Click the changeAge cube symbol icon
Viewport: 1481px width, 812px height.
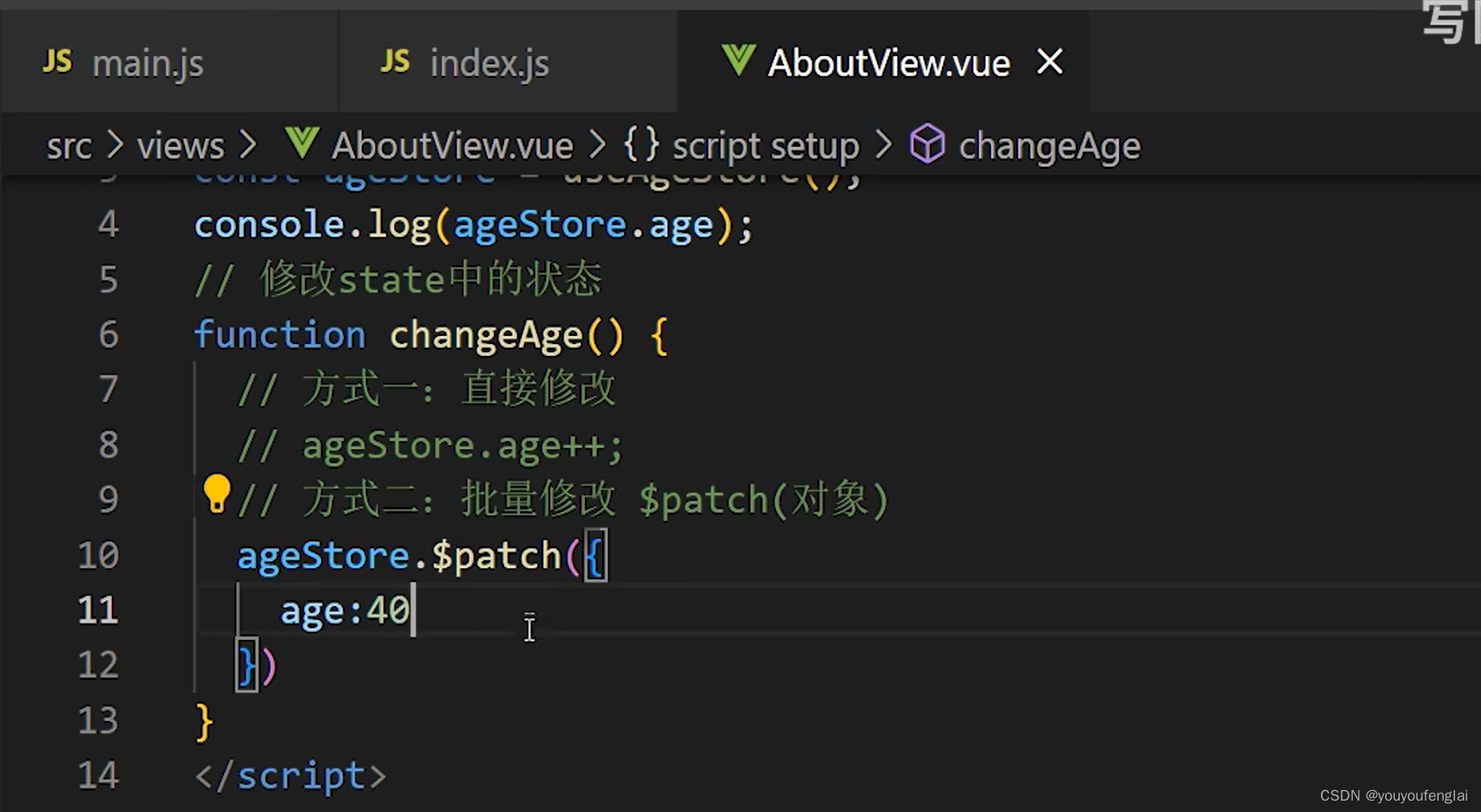(x=927, y=144)
